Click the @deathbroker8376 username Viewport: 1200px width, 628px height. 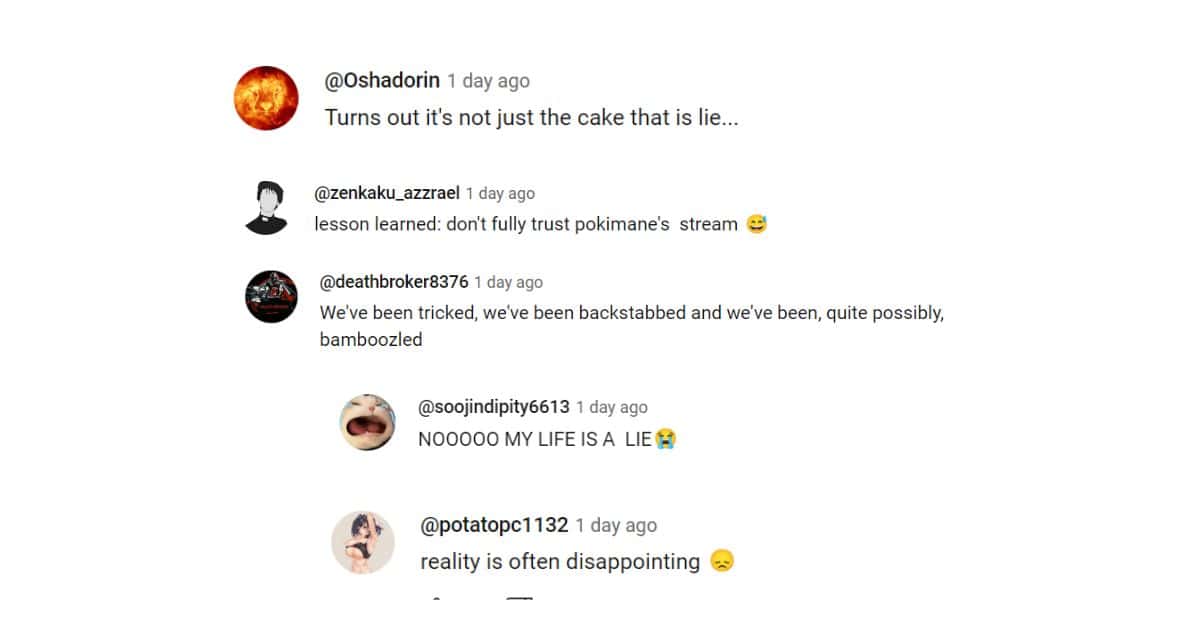click(394, 282)
